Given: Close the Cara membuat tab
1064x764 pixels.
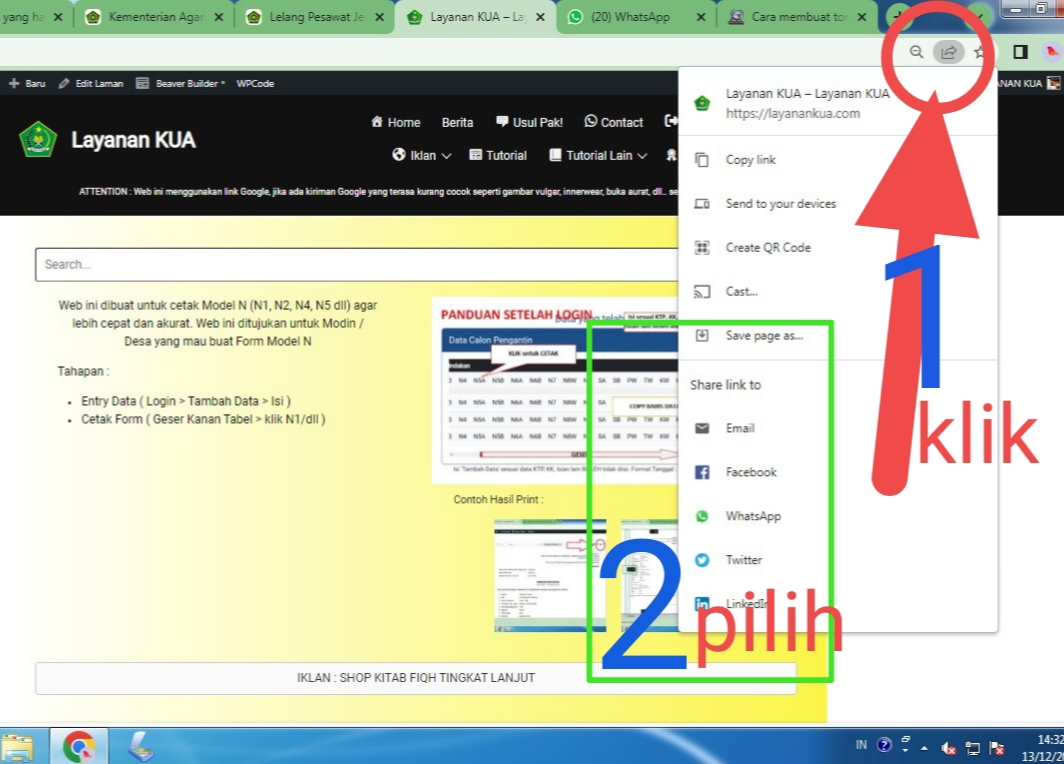Looking at the screenshot, I should 862,17.
